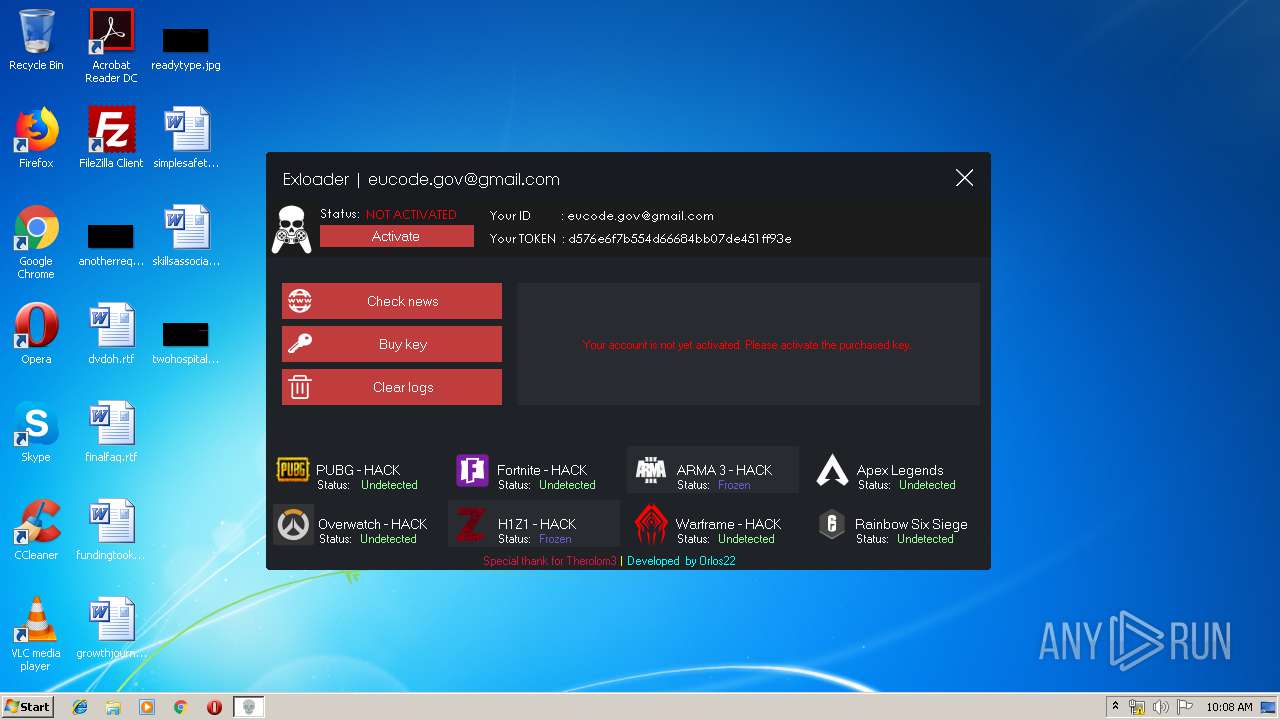The image size is (1280, 720).
Task: Select finalfaq.rtf document on desktop
Action: pyautogui.click(x=111, y=432)
